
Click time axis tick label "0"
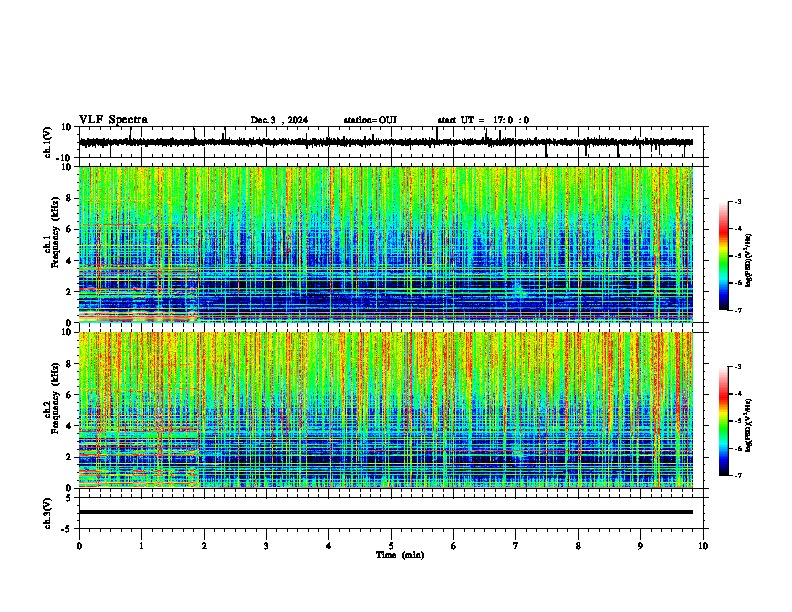(x=79, y=546)
